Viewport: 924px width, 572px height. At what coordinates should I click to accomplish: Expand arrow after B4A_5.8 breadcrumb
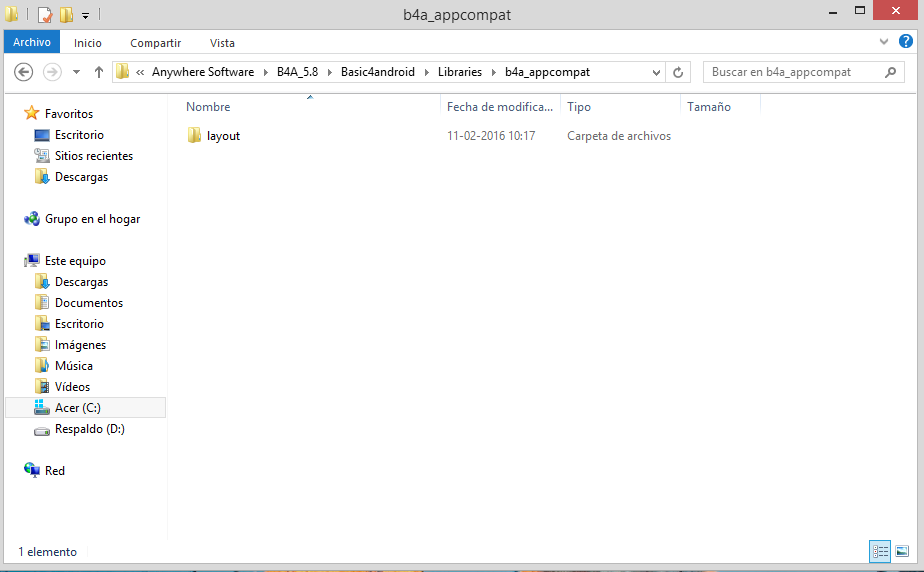329,72
